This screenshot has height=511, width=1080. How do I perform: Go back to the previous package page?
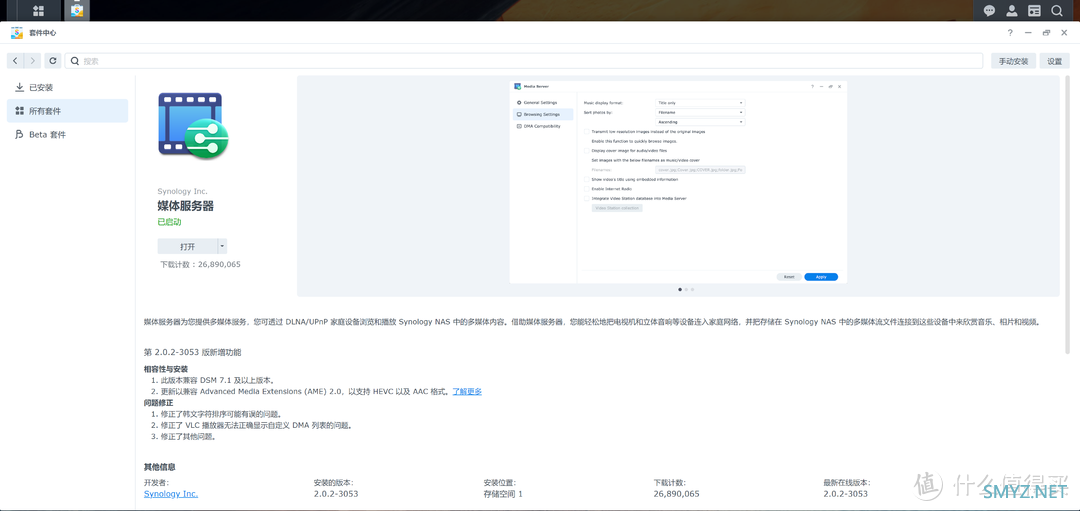click(15, 61)
